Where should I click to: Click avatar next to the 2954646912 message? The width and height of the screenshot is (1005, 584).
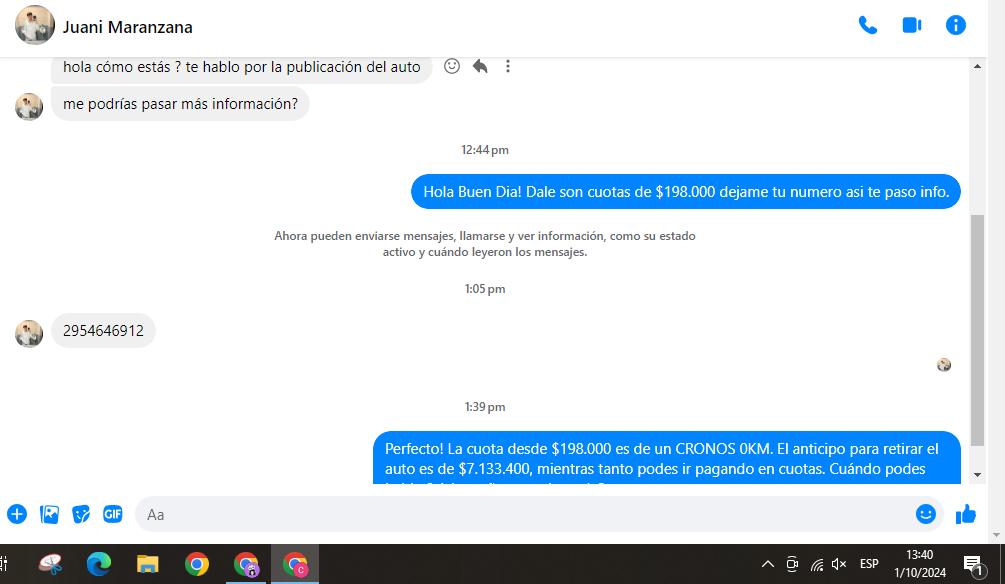29,333
